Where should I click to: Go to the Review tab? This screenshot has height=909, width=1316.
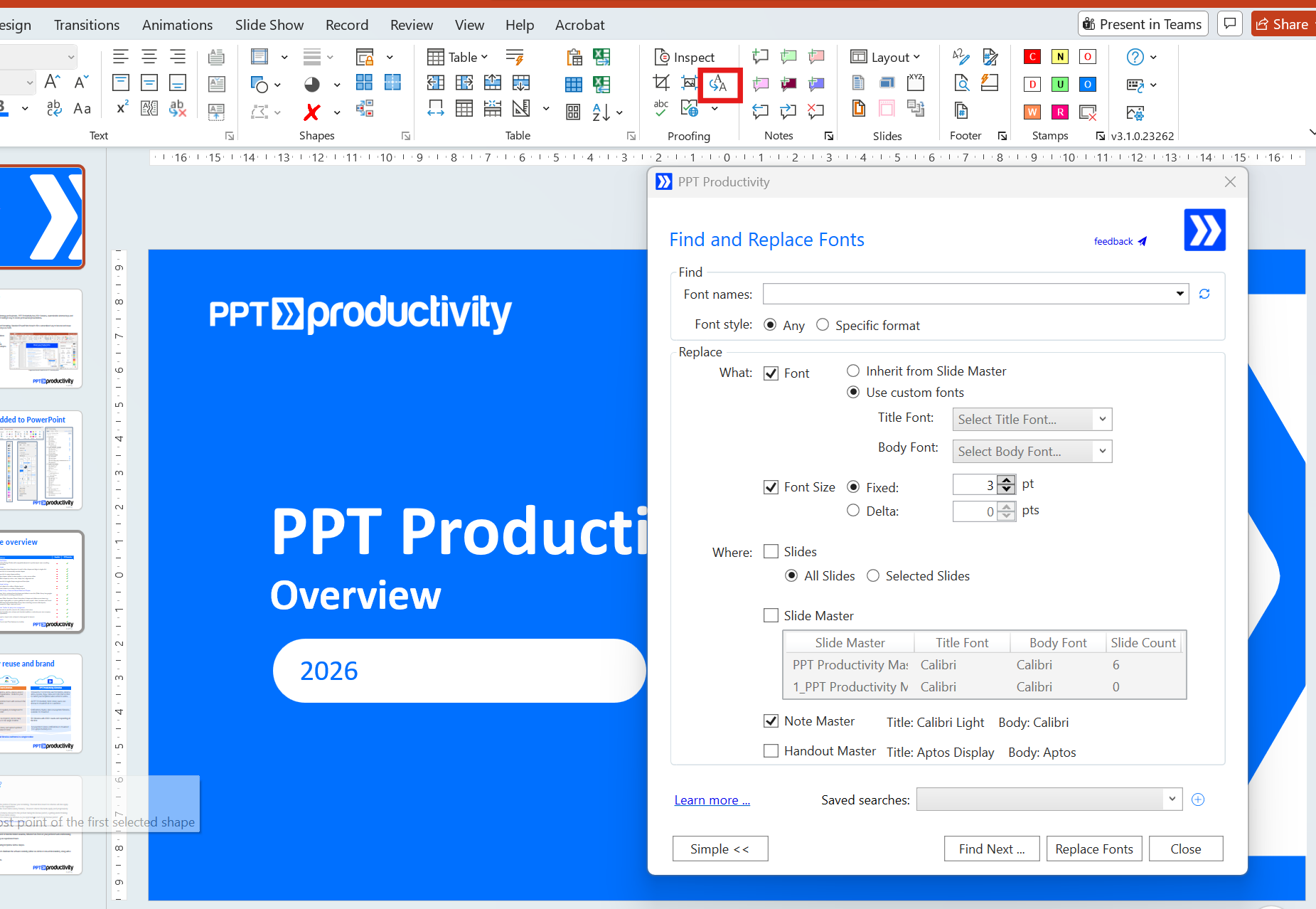coord(412,25)
